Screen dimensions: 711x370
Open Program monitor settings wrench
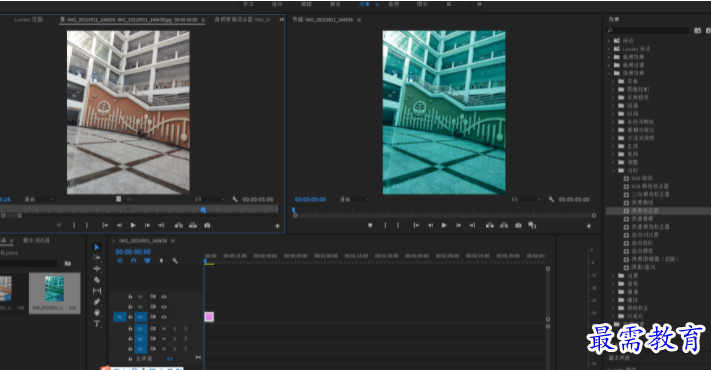click(x=551, y=199)
